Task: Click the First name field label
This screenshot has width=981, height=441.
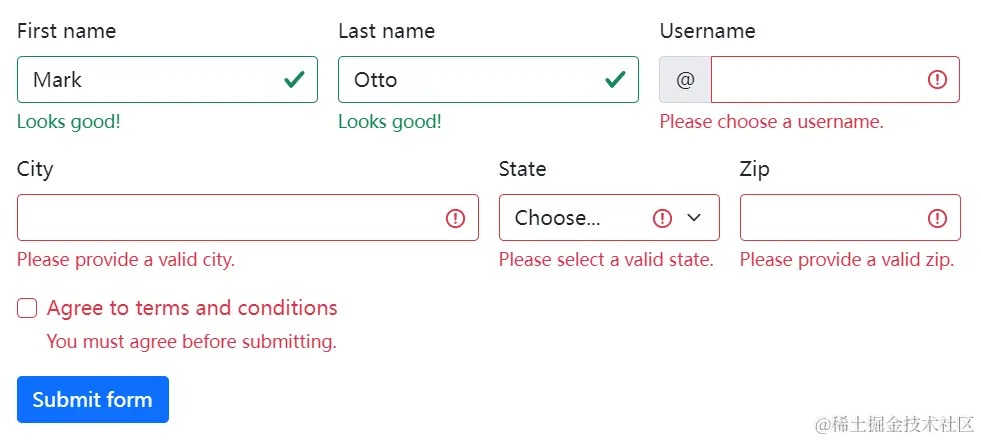Action: pos(66,31)
